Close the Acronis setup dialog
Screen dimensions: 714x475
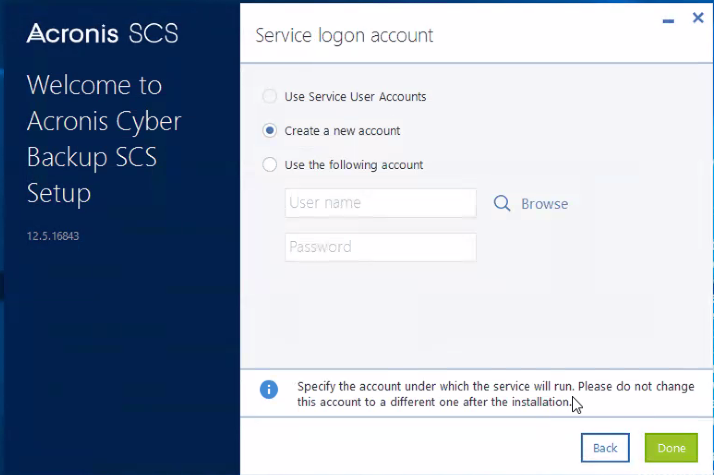[x=697, y=18]
